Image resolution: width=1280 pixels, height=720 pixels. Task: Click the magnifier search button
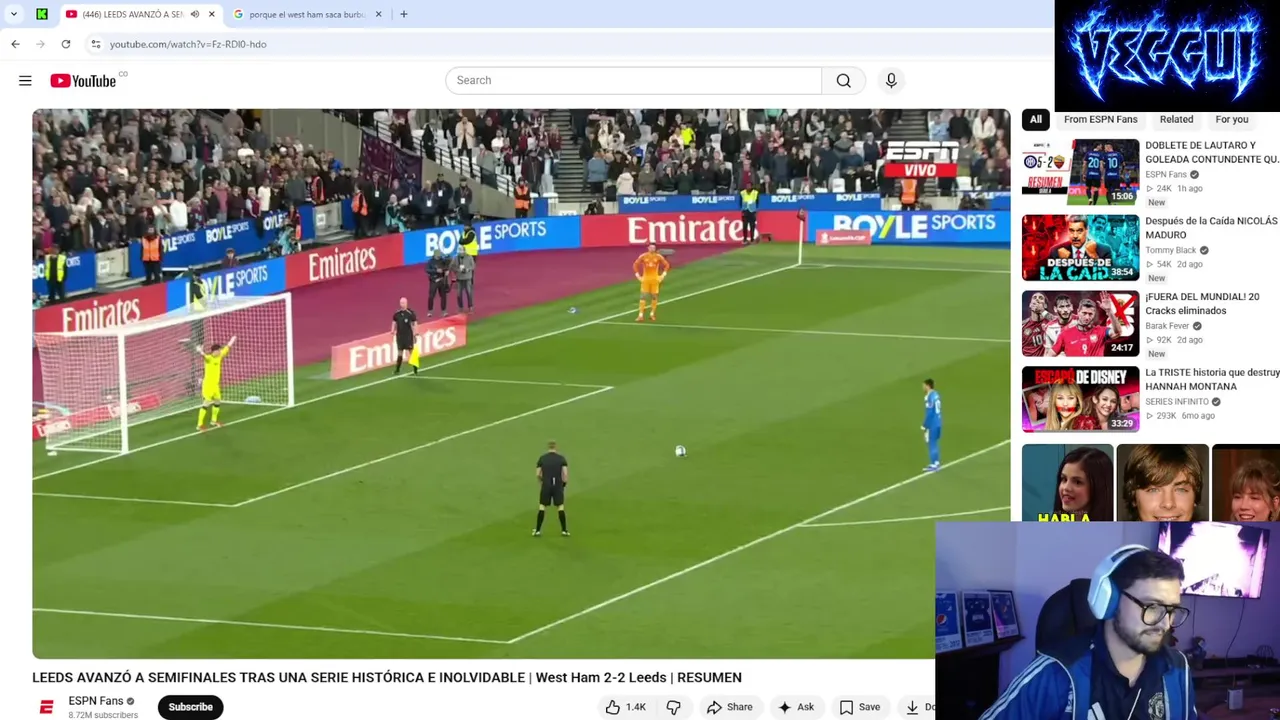pos(844,80)
